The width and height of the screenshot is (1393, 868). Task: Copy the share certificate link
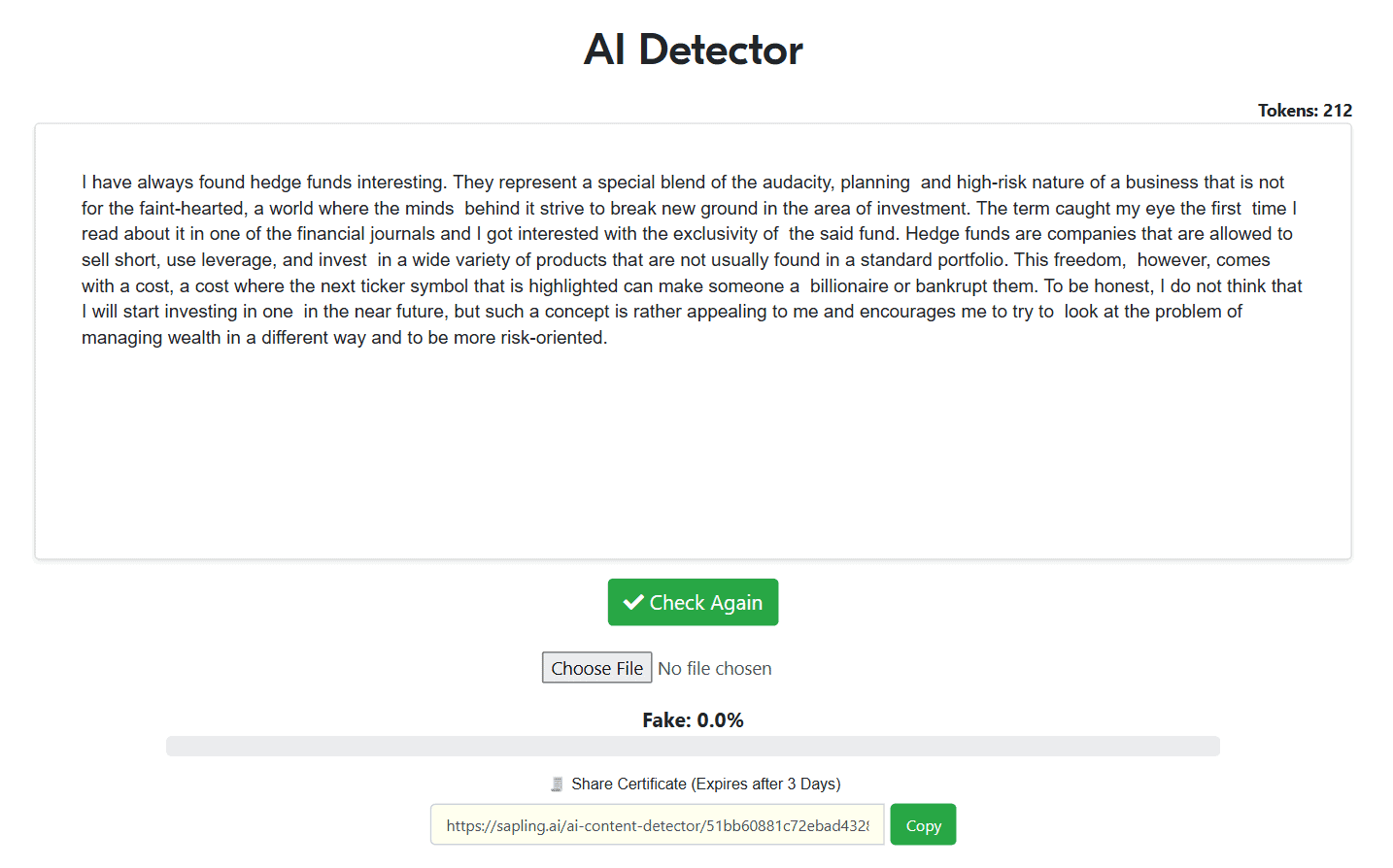(923, 825)
